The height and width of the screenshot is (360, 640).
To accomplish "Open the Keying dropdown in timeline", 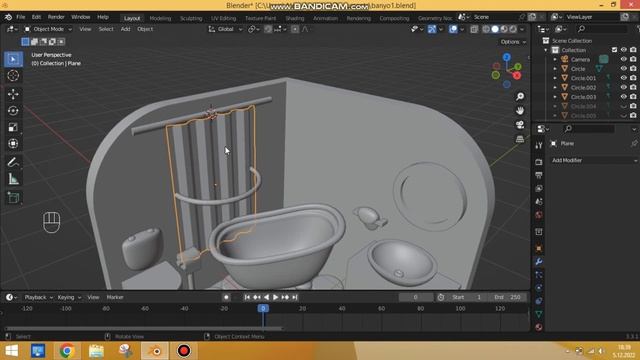I will pyautogui.click(x=69, y=297).
